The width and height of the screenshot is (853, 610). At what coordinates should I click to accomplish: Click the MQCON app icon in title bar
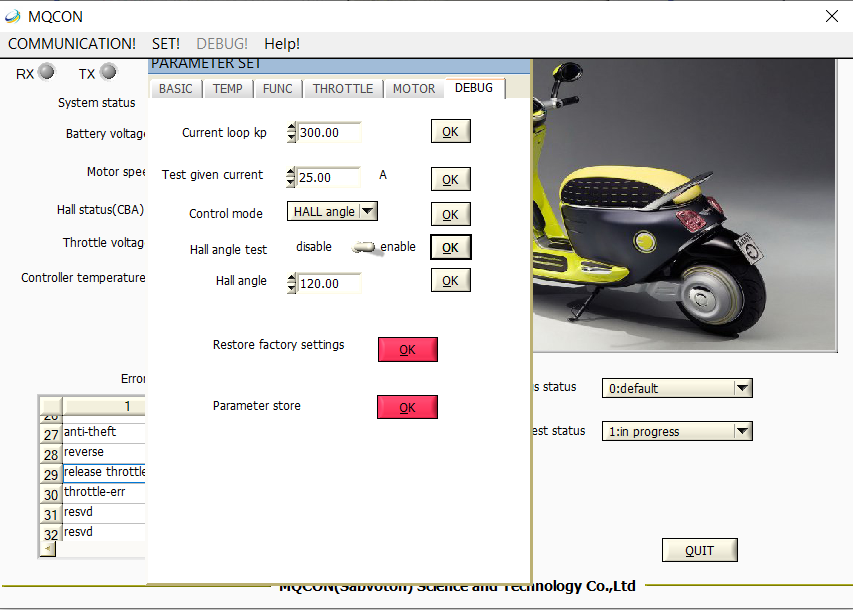(x=14, y=16)
